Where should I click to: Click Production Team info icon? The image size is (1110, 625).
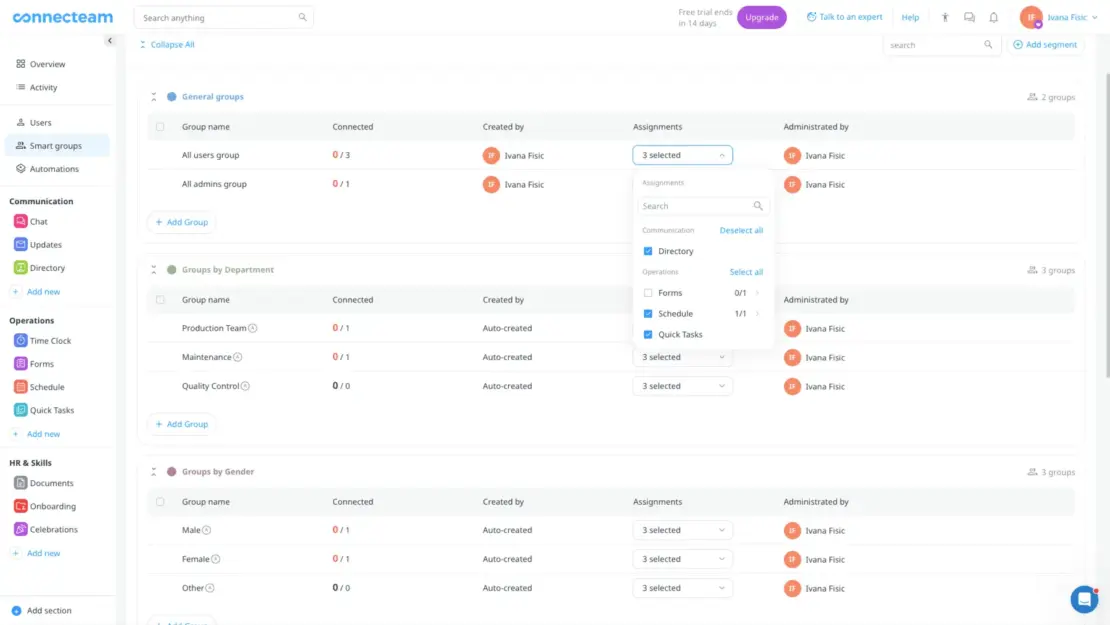coord(253,328)
